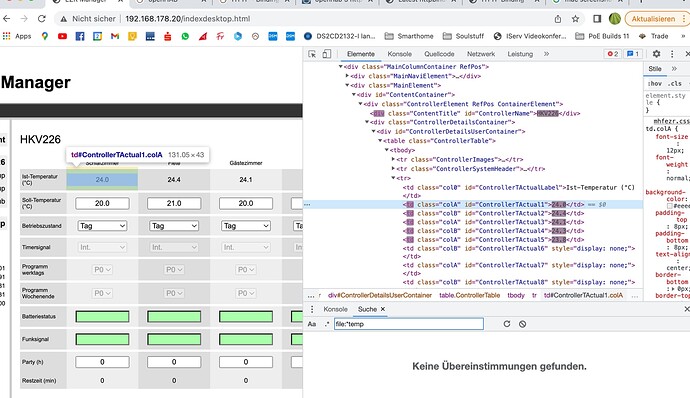Viewport: 690px width, 398px height.
Task: Switch to the Konsole tab in top bar
Action: point(400,54)
